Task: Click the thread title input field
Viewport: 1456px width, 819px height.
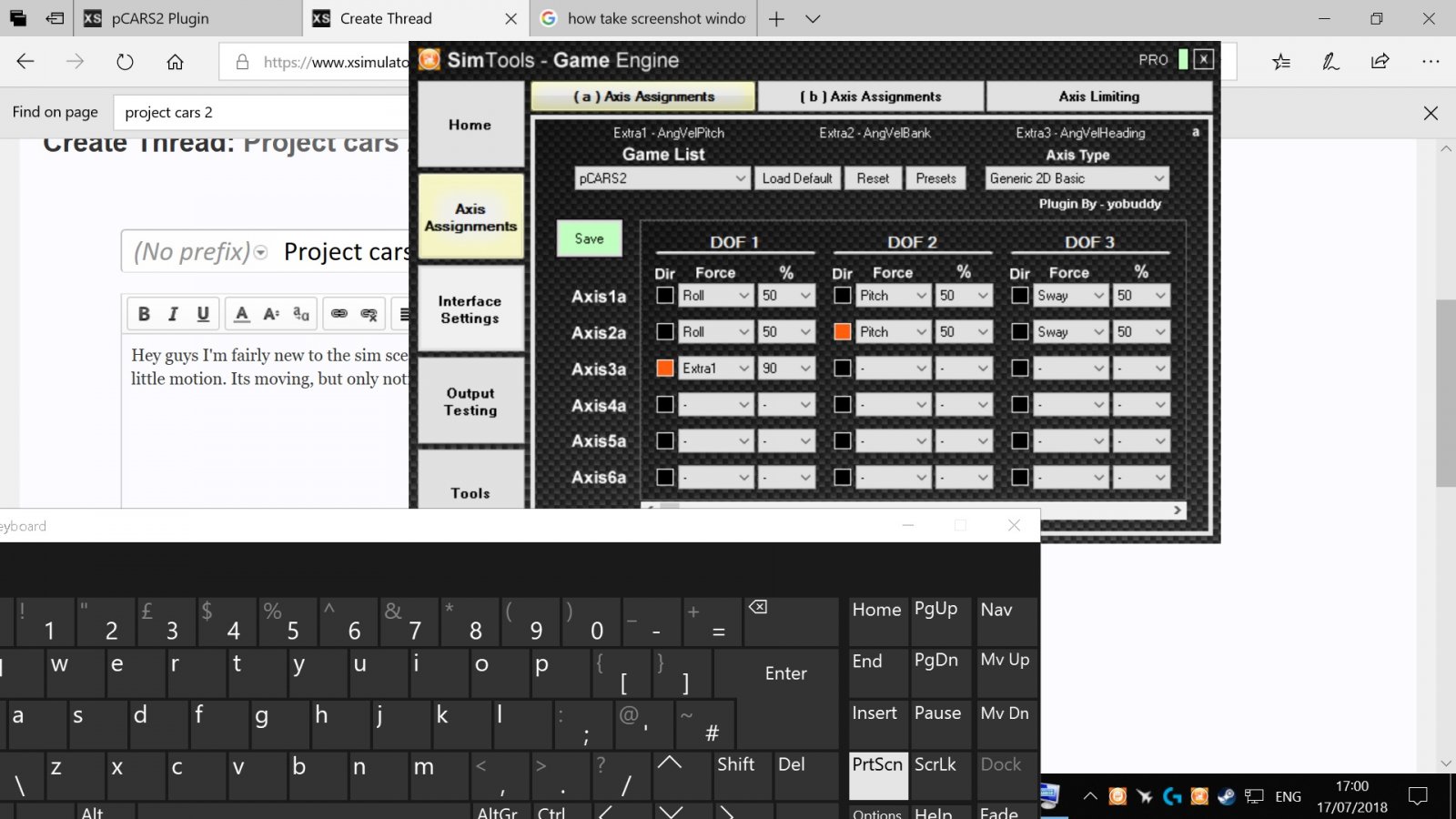Action: [x=346, y=252]
